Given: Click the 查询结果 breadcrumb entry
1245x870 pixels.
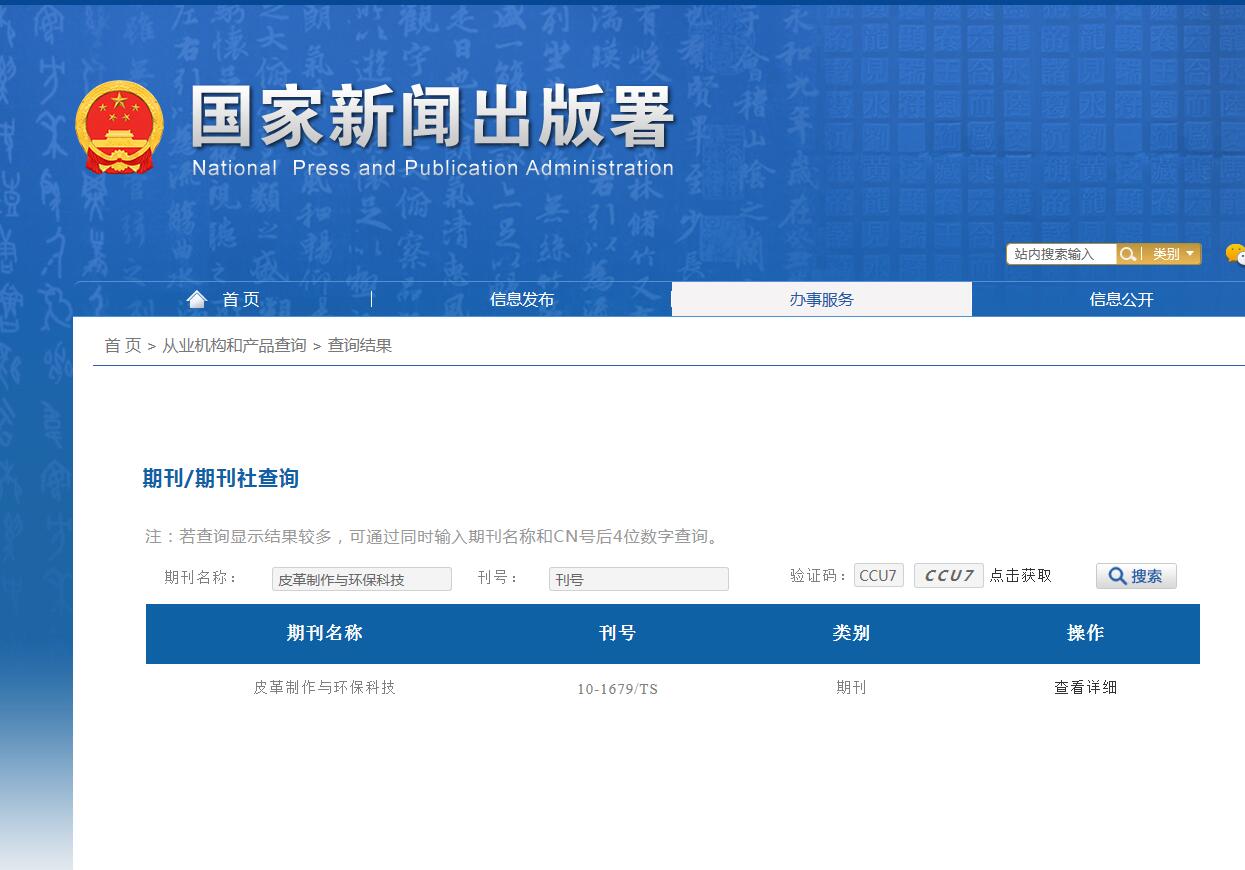Looking at the screenshot, I should (x=360, y=344).
